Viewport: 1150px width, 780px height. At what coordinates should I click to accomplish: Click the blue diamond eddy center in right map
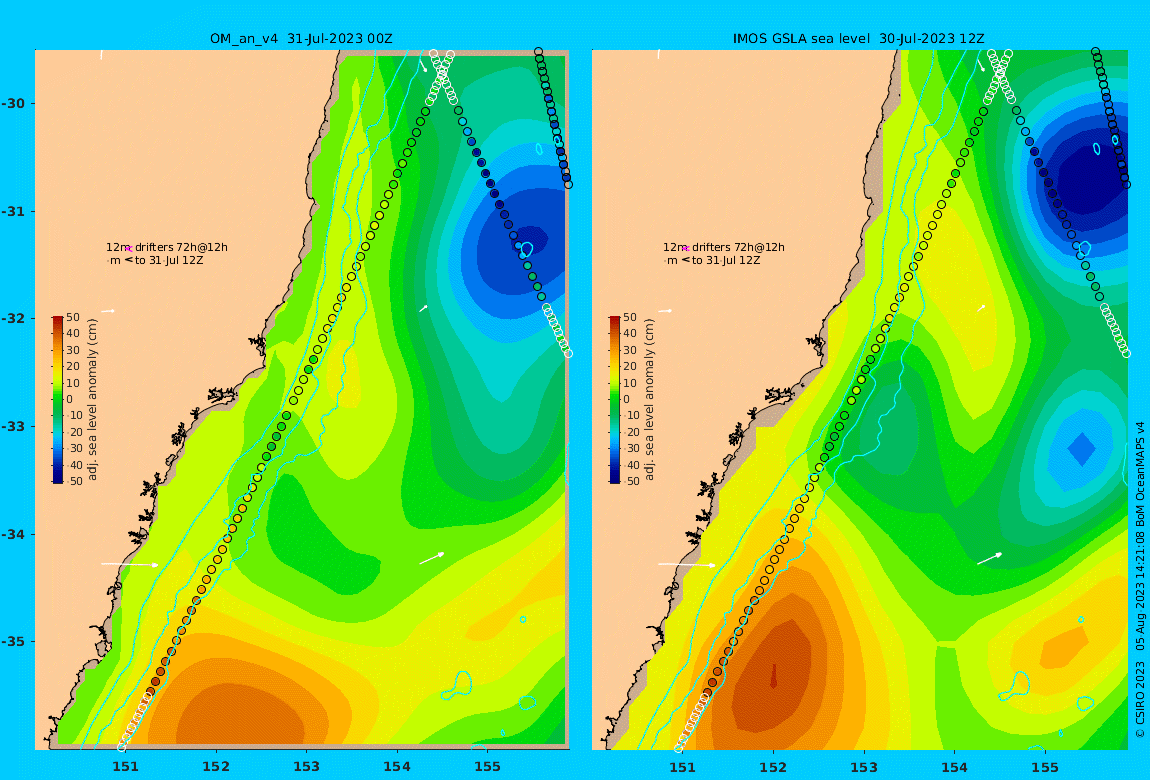[1082, 449]
